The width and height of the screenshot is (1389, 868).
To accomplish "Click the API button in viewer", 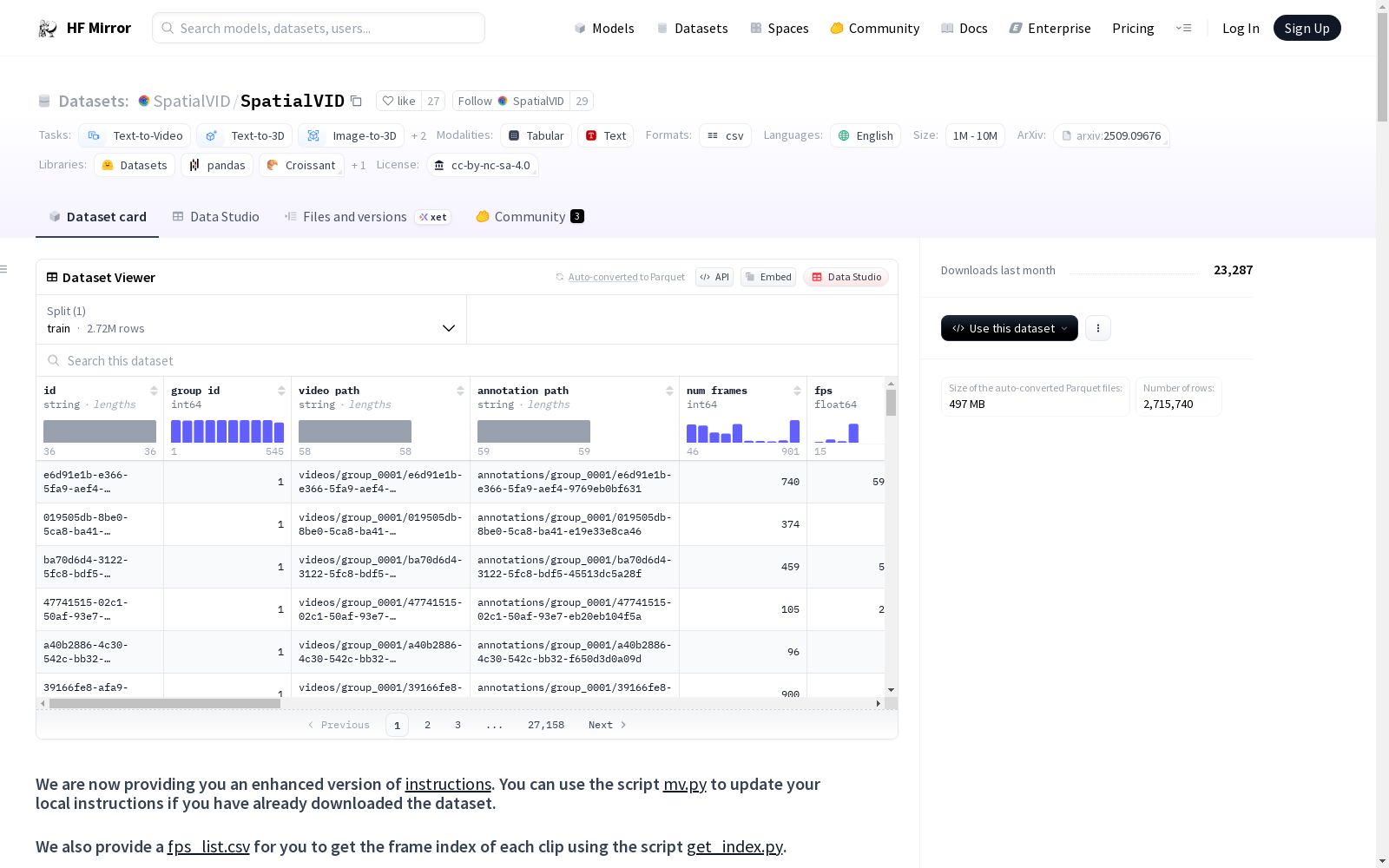I will coord(714,277).
